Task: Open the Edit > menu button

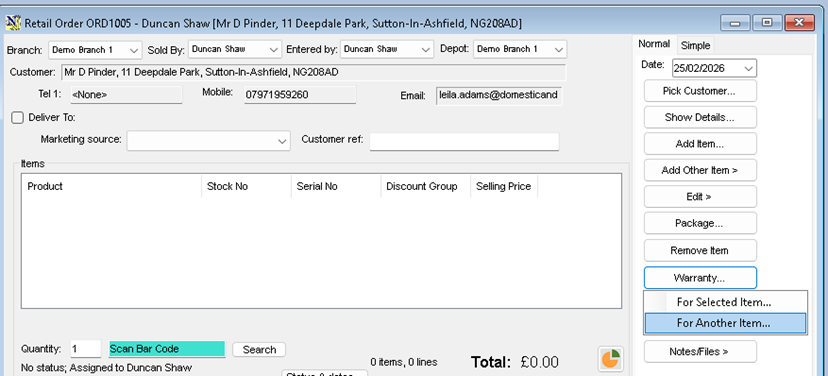Action: 700,196
